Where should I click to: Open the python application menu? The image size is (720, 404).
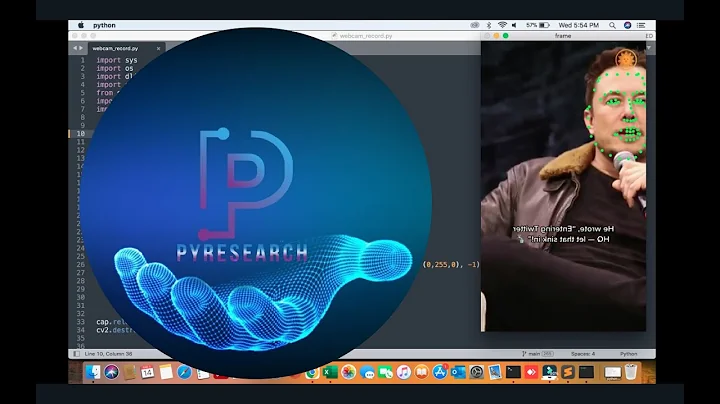click(x=104, y=25)
